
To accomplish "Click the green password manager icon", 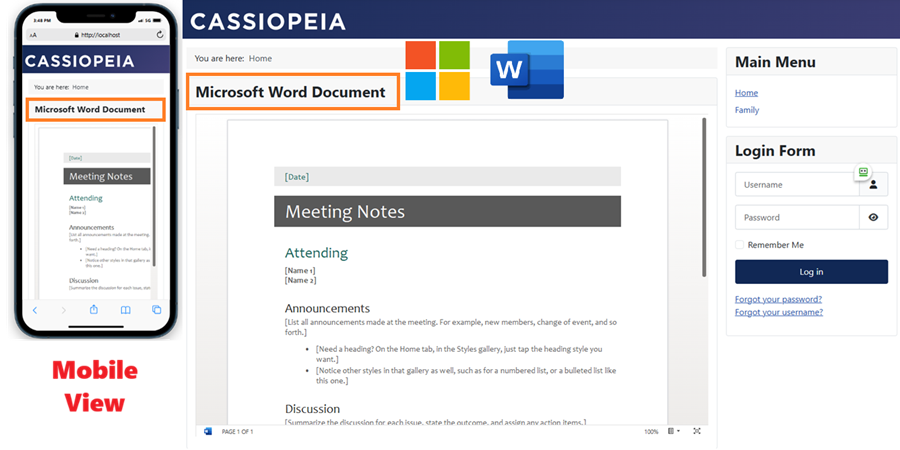I will point(863,172).
